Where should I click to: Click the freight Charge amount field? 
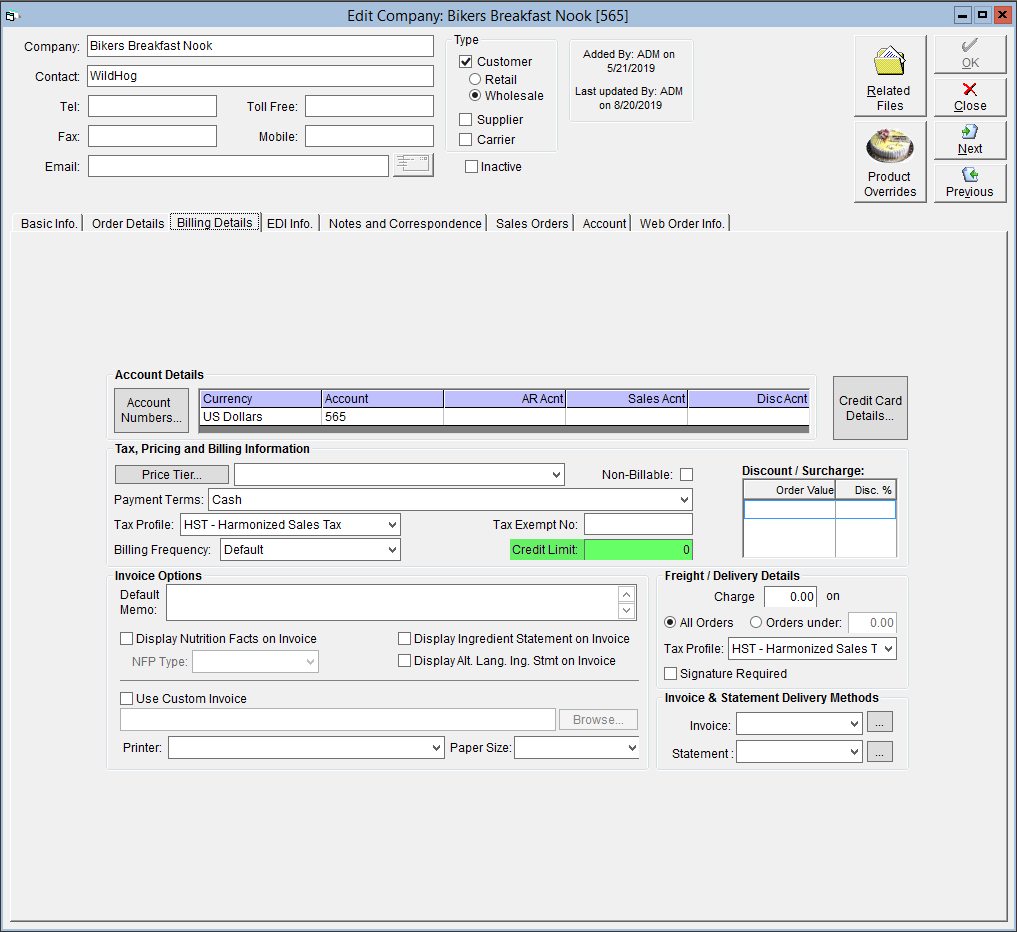(x=790, y=597)
